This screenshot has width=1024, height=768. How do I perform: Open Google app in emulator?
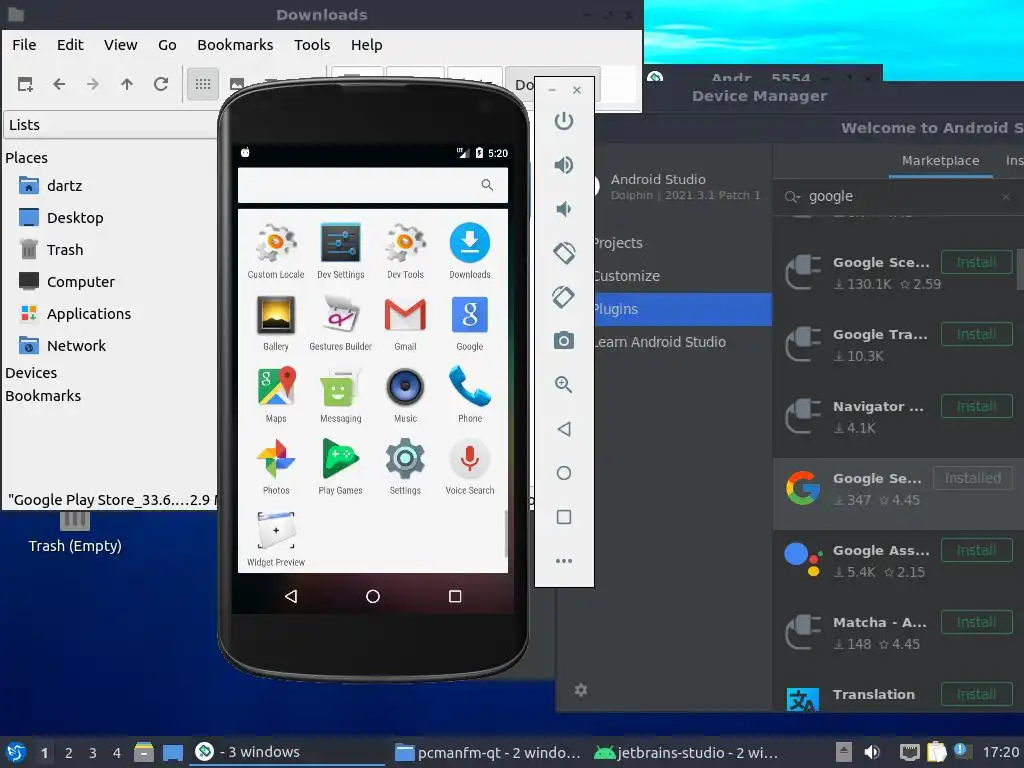coord(470,323)
